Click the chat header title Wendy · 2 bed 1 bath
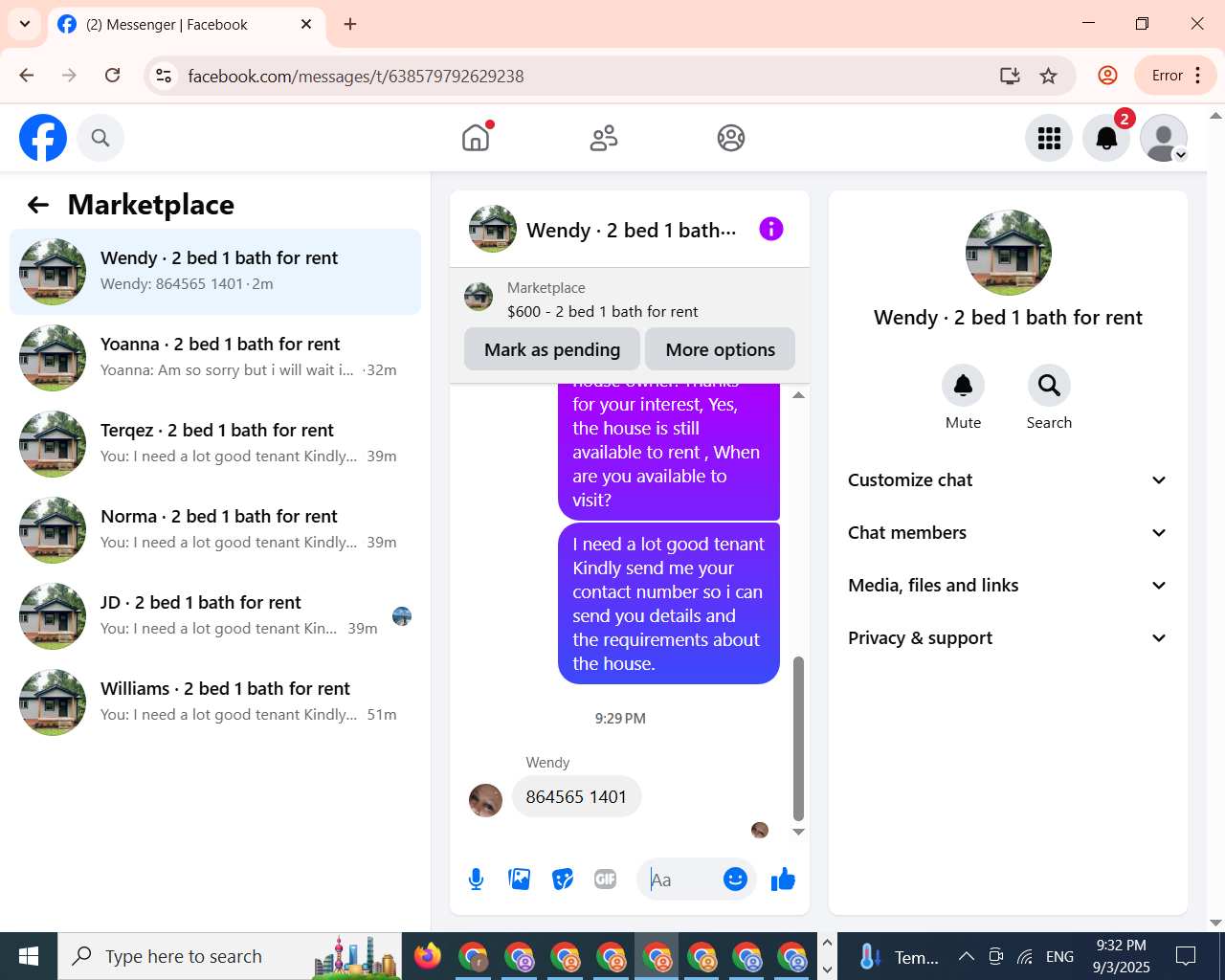1225x980 pixels. tap(632, 231)
